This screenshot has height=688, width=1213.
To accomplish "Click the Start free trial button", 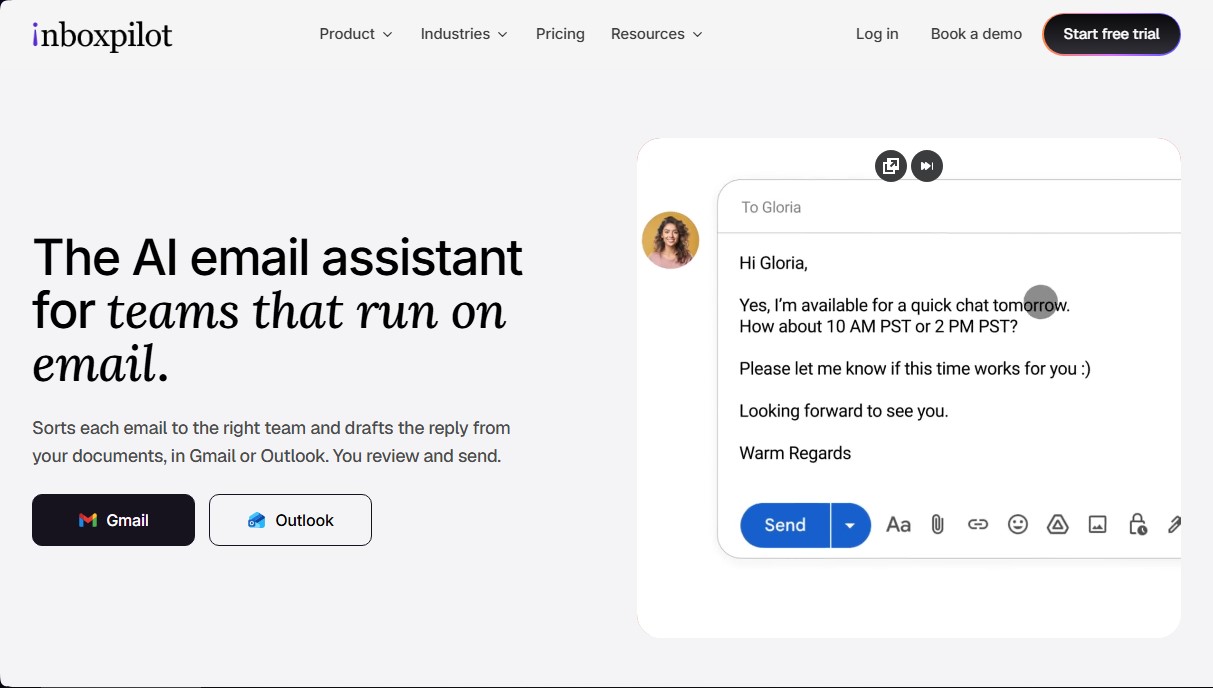I will pos(1111,34).
